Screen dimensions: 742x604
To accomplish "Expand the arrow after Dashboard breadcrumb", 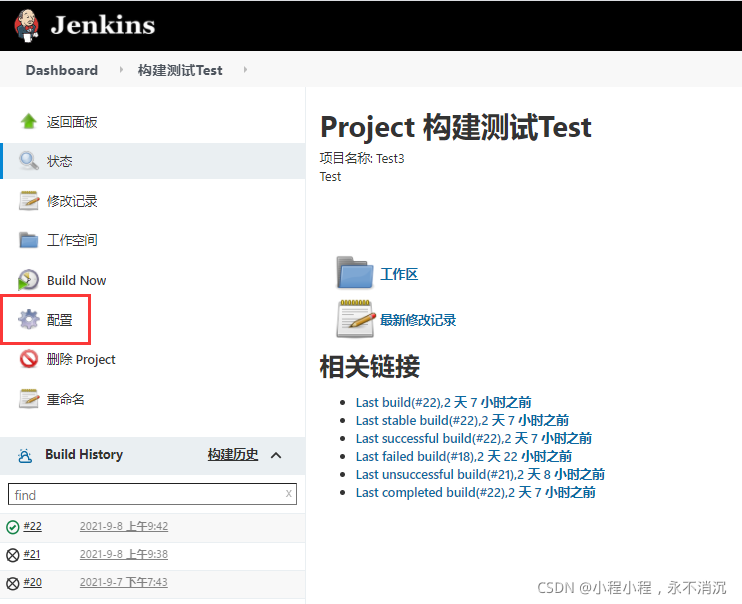I will coord(121,70).
